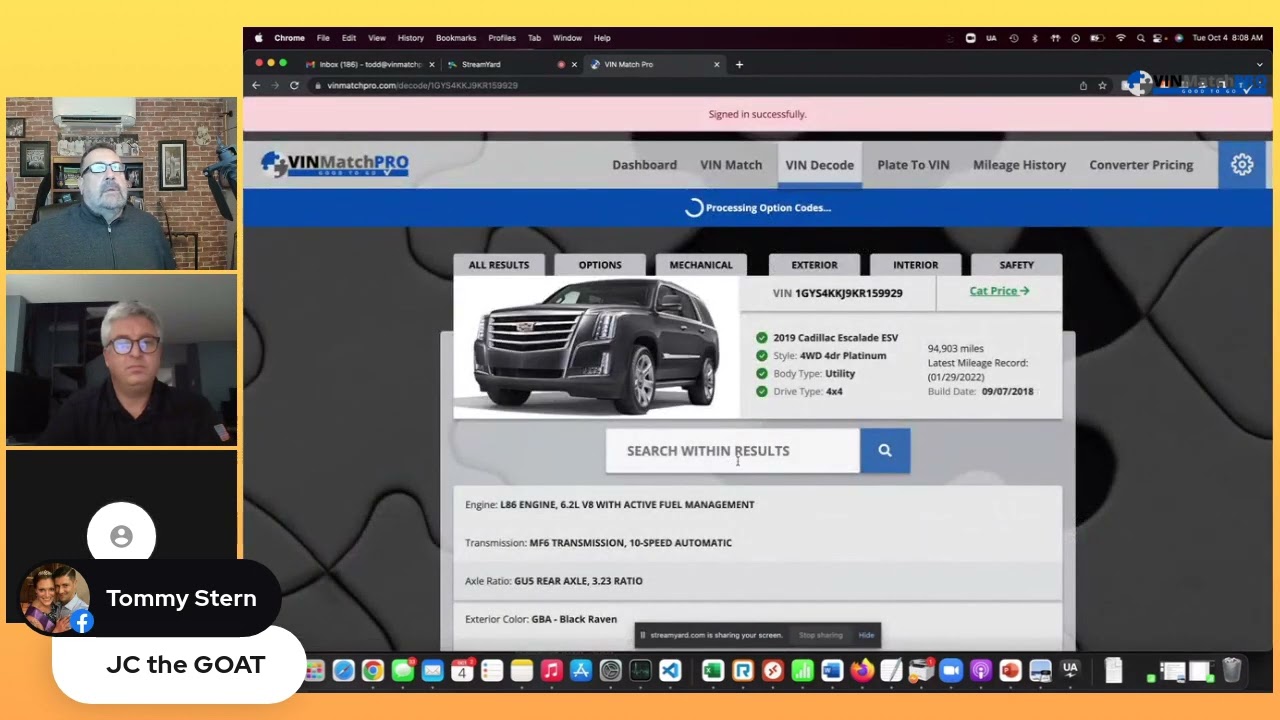Open the History menu
Viewport: 1280px width, 720px height.
[411, 38]
